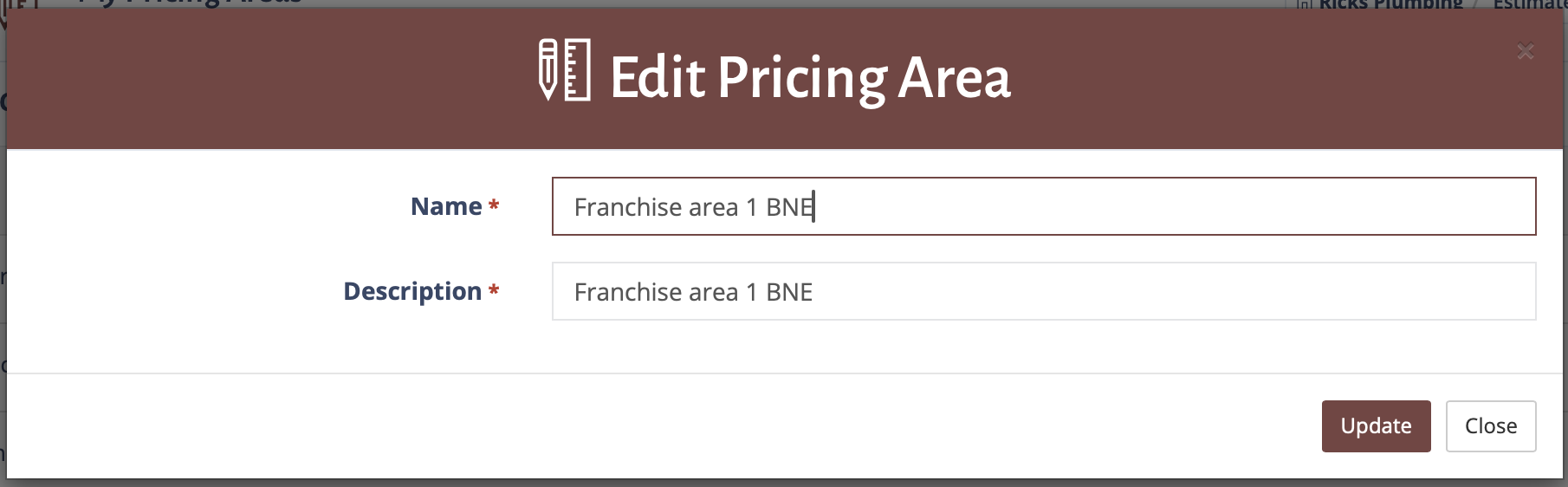Dismiss dialog using the X icon
1568x487 pixels.
(1526, 52)
